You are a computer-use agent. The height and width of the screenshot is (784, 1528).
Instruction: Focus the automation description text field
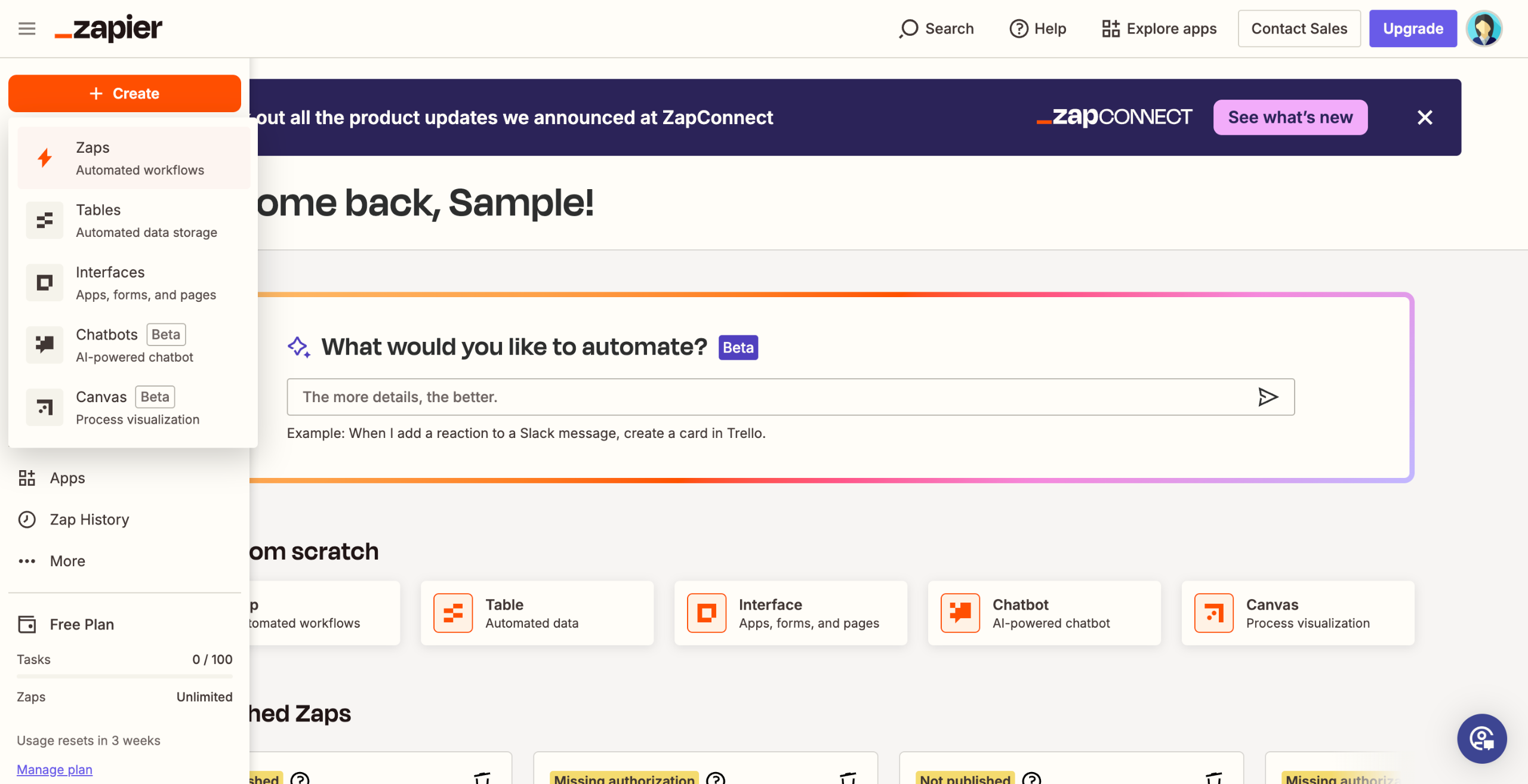pos(770,397)
